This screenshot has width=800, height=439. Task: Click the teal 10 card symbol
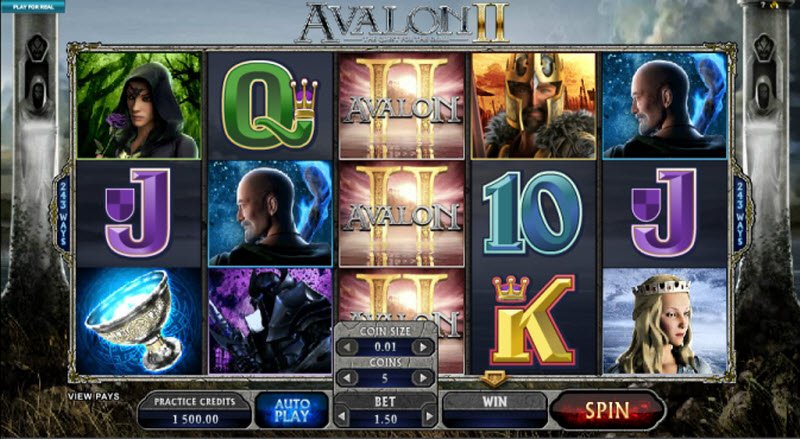pos(534,213)
